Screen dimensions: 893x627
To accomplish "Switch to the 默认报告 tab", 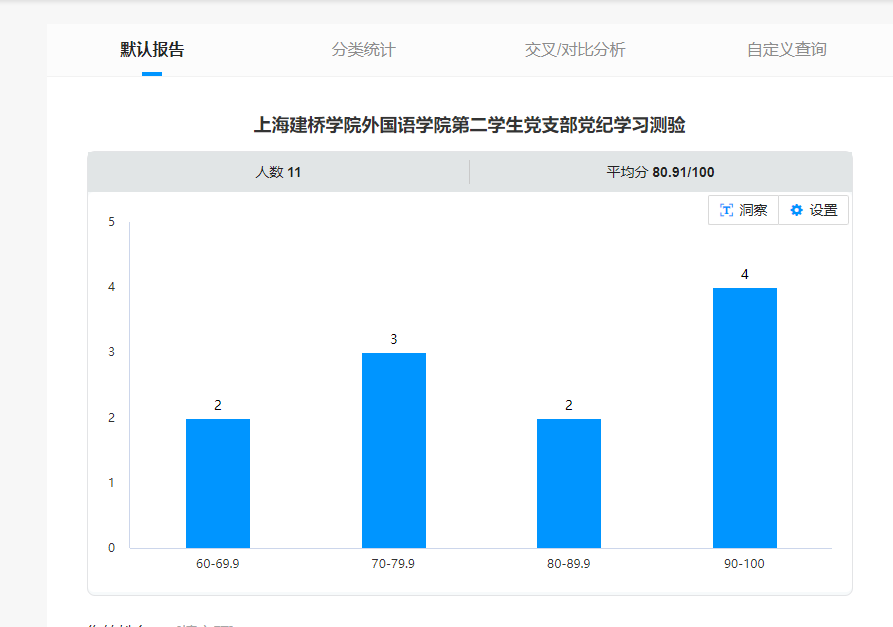I will (x=152, y=50).
